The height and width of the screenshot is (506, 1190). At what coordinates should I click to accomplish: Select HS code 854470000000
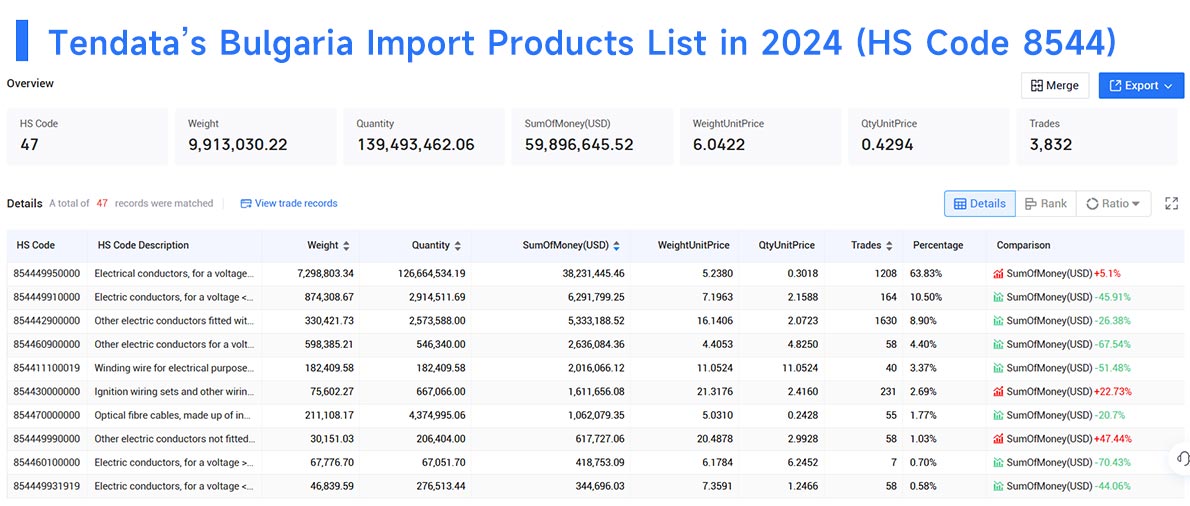[47, 415]
